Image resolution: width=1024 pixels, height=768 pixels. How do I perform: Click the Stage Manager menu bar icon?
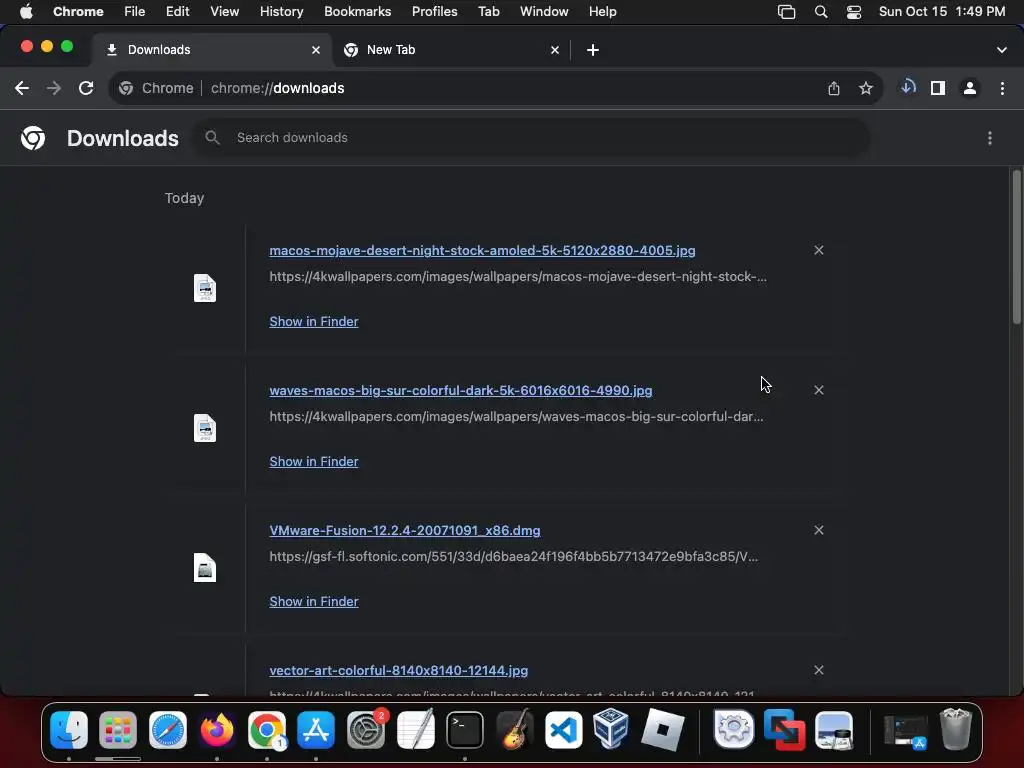[786, 12]
